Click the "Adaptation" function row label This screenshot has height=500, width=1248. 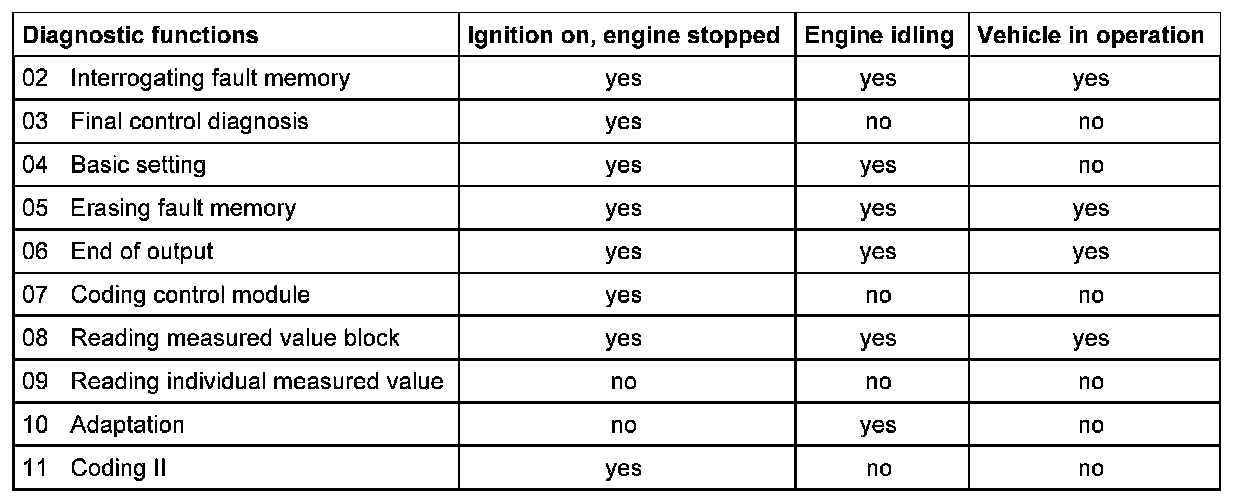[x=127, y=424]
